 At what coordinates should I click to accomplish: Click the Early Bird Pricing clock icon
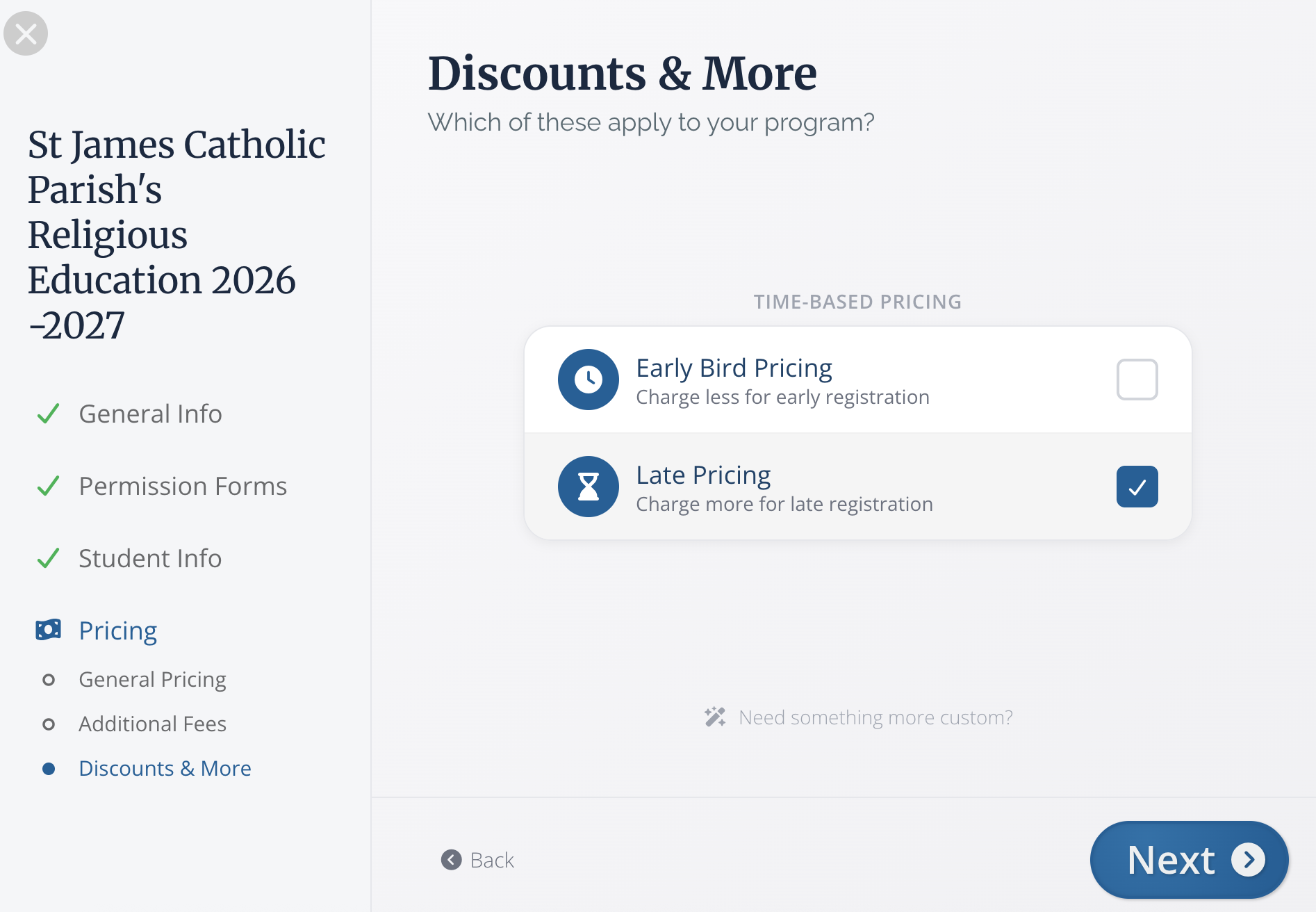(588, 380)
